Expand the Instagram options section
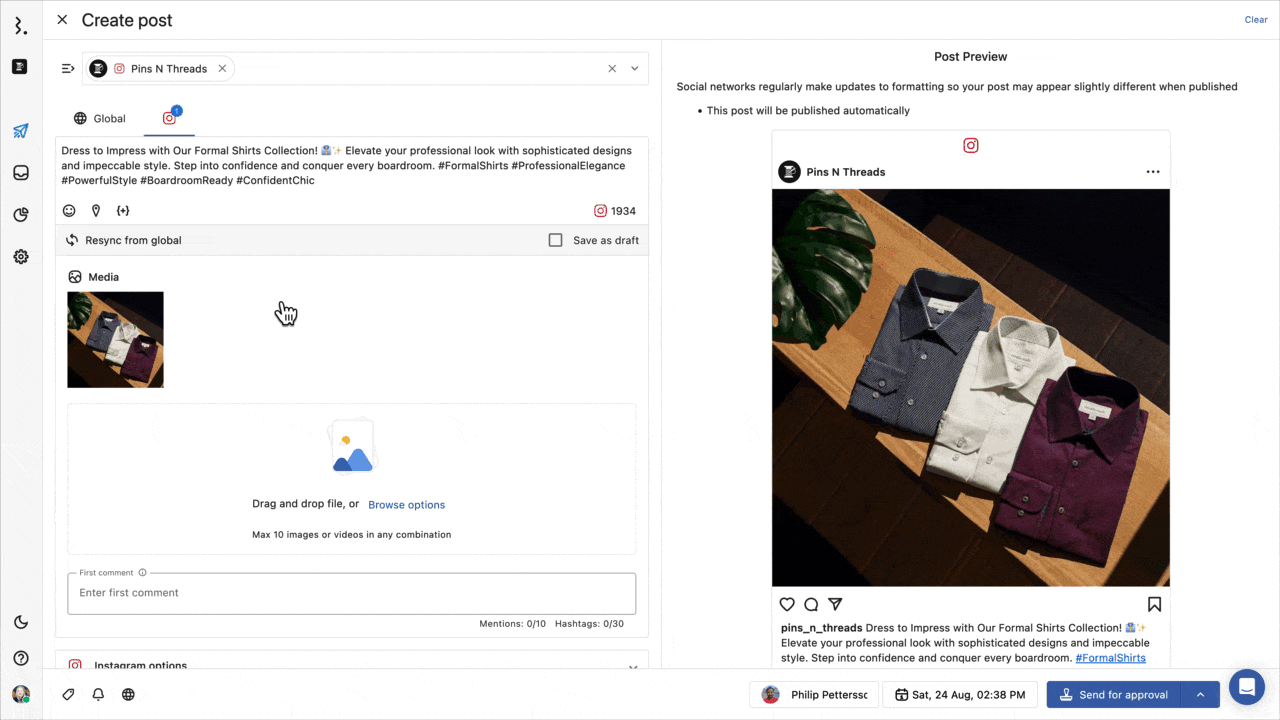This screenshot has width=1280, height=720. 632,666
